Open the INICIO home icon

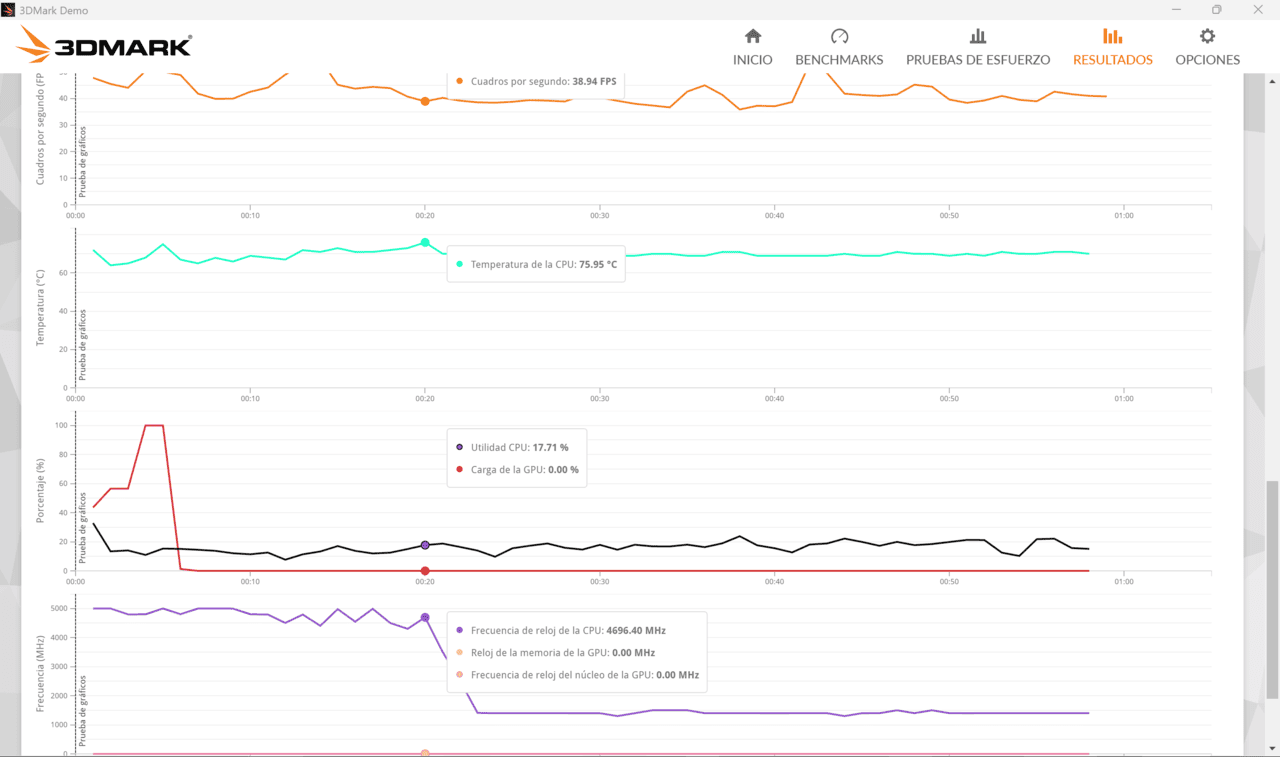click(753, 36)
